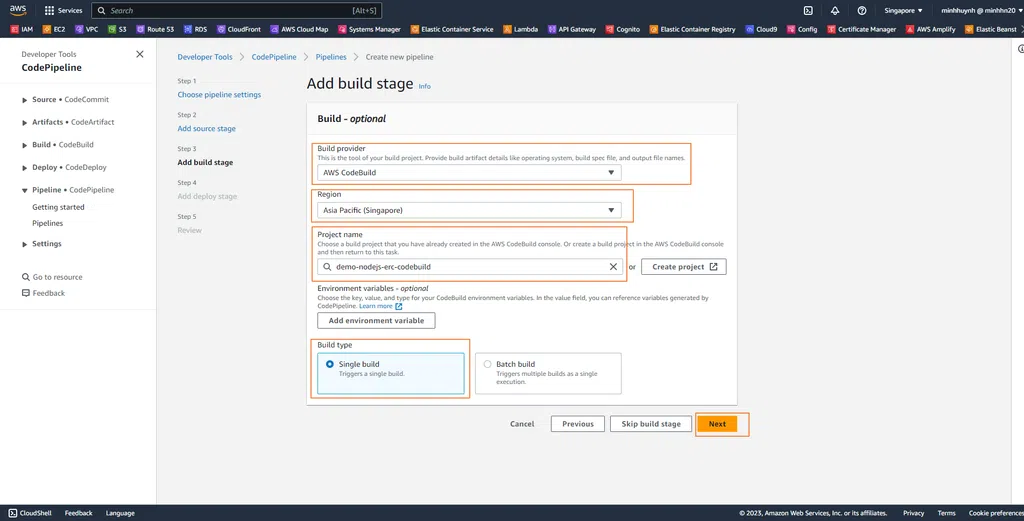Open the RDS bookmark shortcut
Viewport: 1024px width, 521px height.
pyautogui.click(x=195, y=29)
